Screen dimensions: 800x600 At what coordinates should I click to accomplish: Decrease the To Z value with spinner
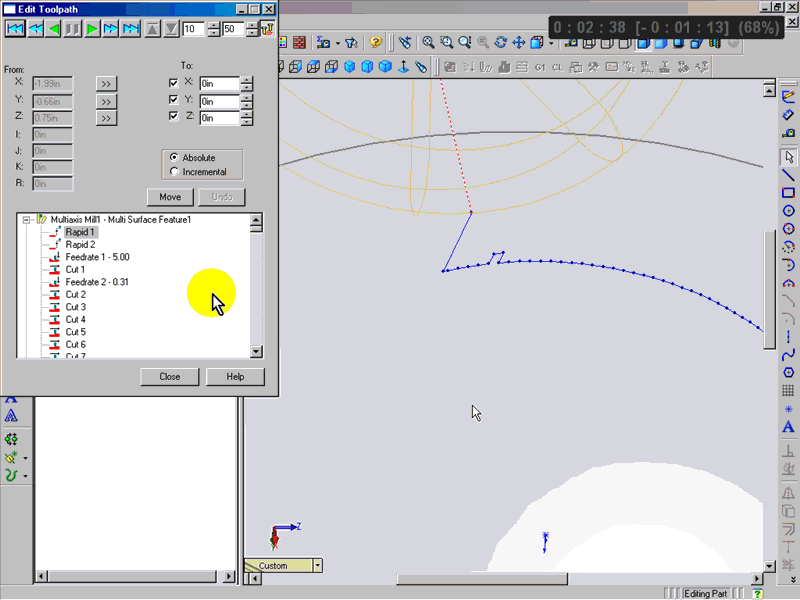pos(246,121)
